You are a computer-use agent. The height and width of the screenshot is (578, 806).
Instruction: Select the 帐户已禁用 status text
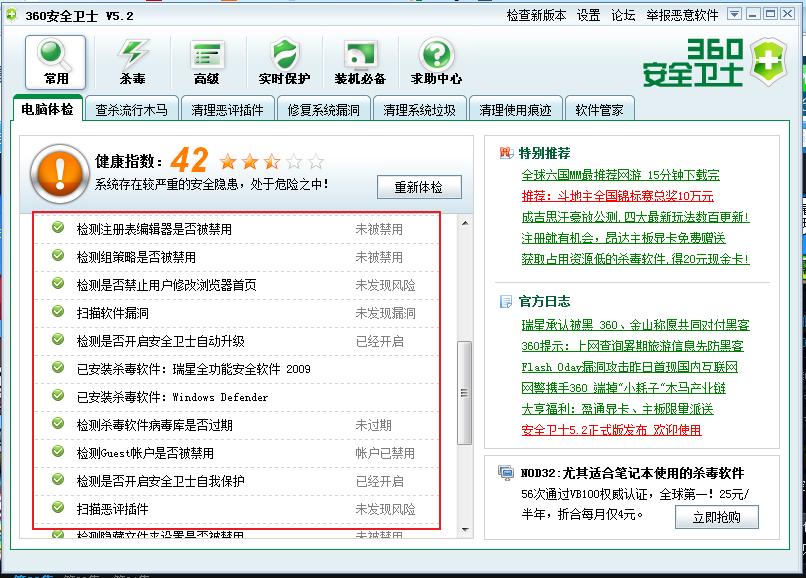click(x=385, y=453)
